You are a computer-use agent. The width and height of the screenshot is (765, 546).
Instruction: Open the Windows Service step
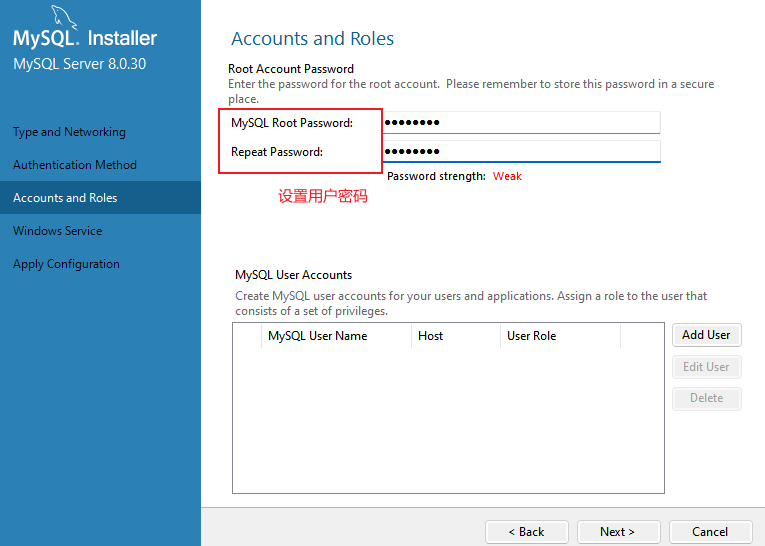point(58,231)
